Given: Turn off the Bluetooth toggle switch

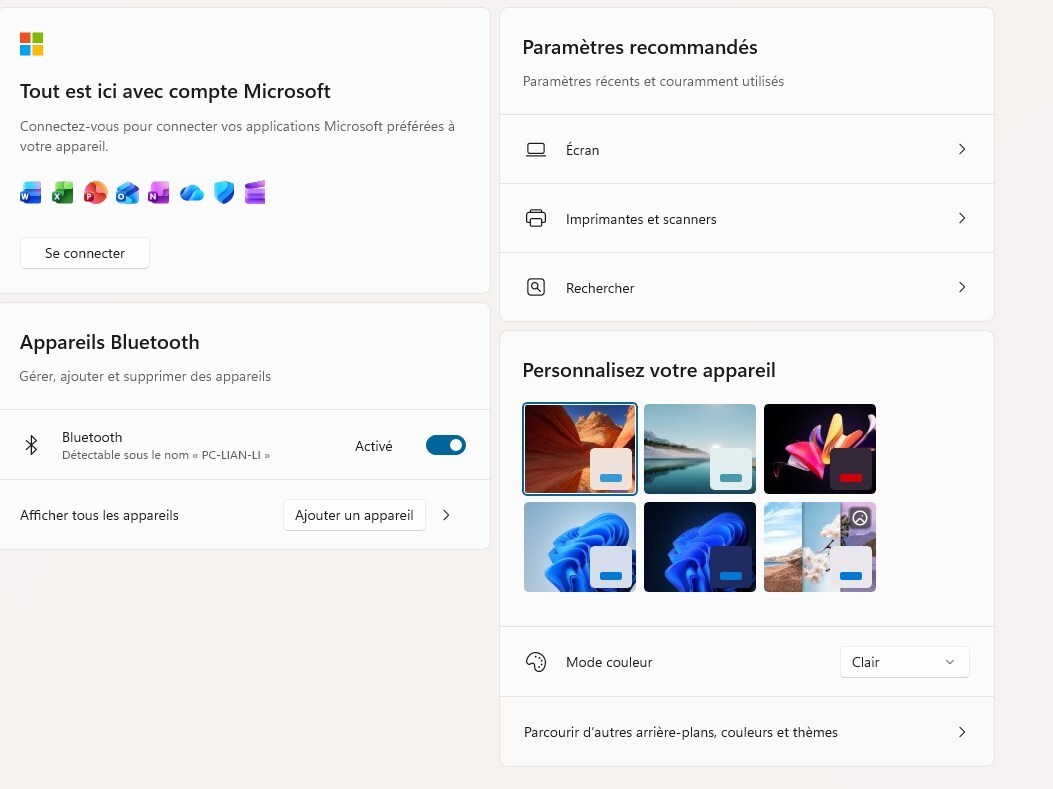Looking at the screenshot, I should click(x=445, y=446).
